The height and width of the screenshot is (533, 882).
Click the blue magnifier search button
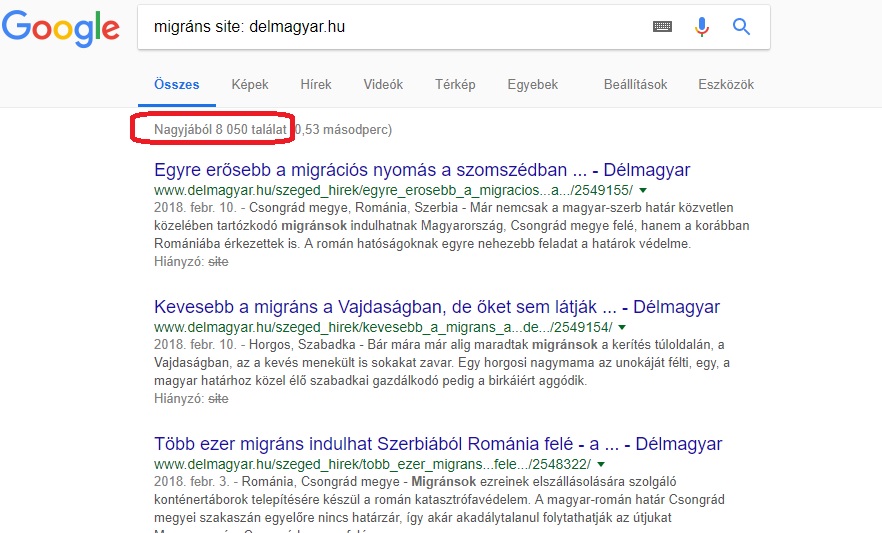click(741, 27)
